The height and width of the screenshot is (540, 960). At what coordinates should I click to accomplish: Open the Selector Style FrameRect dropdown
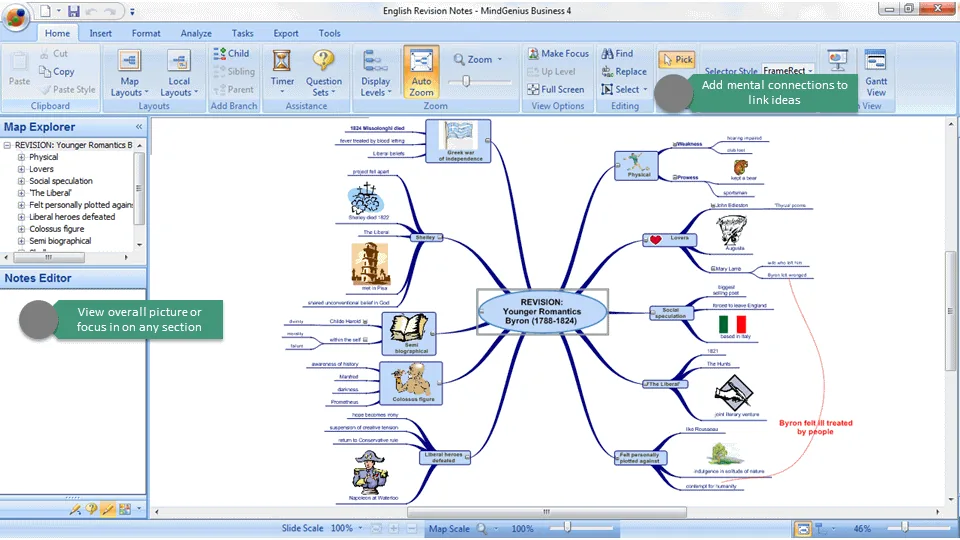click(788, 70)
